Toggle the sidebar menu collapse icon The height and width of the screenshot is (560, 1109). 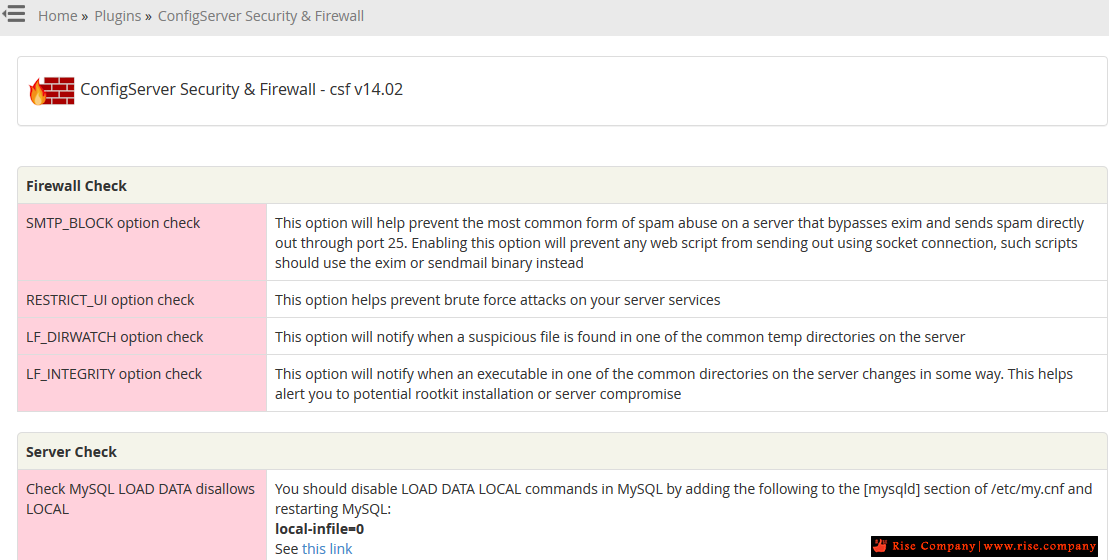click(x=13, y=13)
